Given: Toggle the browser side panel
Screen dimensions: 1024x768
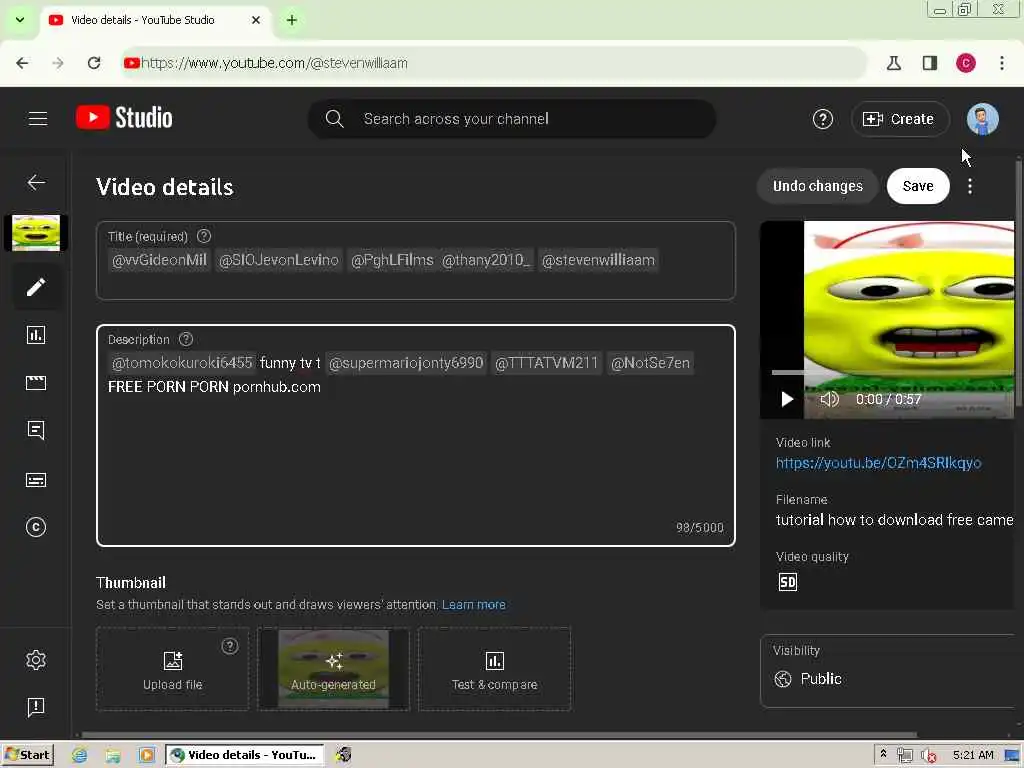Looking at the screenshot, I should 930,63.
